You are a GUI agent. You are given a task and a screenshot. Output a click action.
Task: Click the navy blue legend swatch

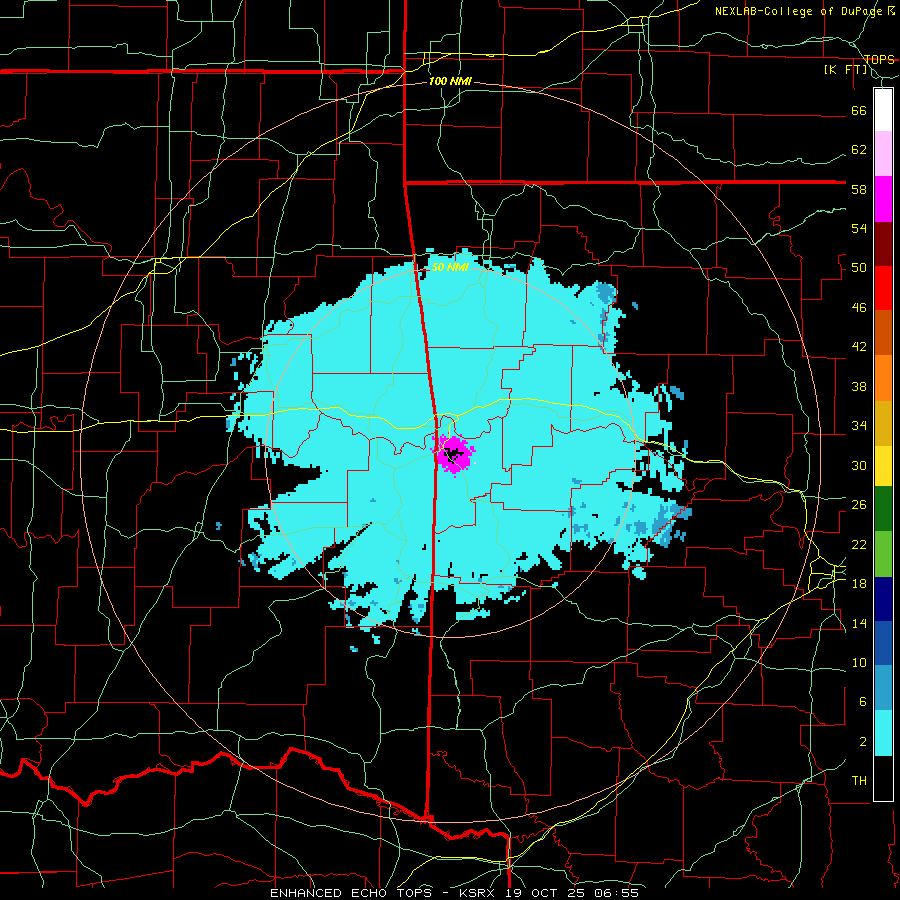coord(883,599)
